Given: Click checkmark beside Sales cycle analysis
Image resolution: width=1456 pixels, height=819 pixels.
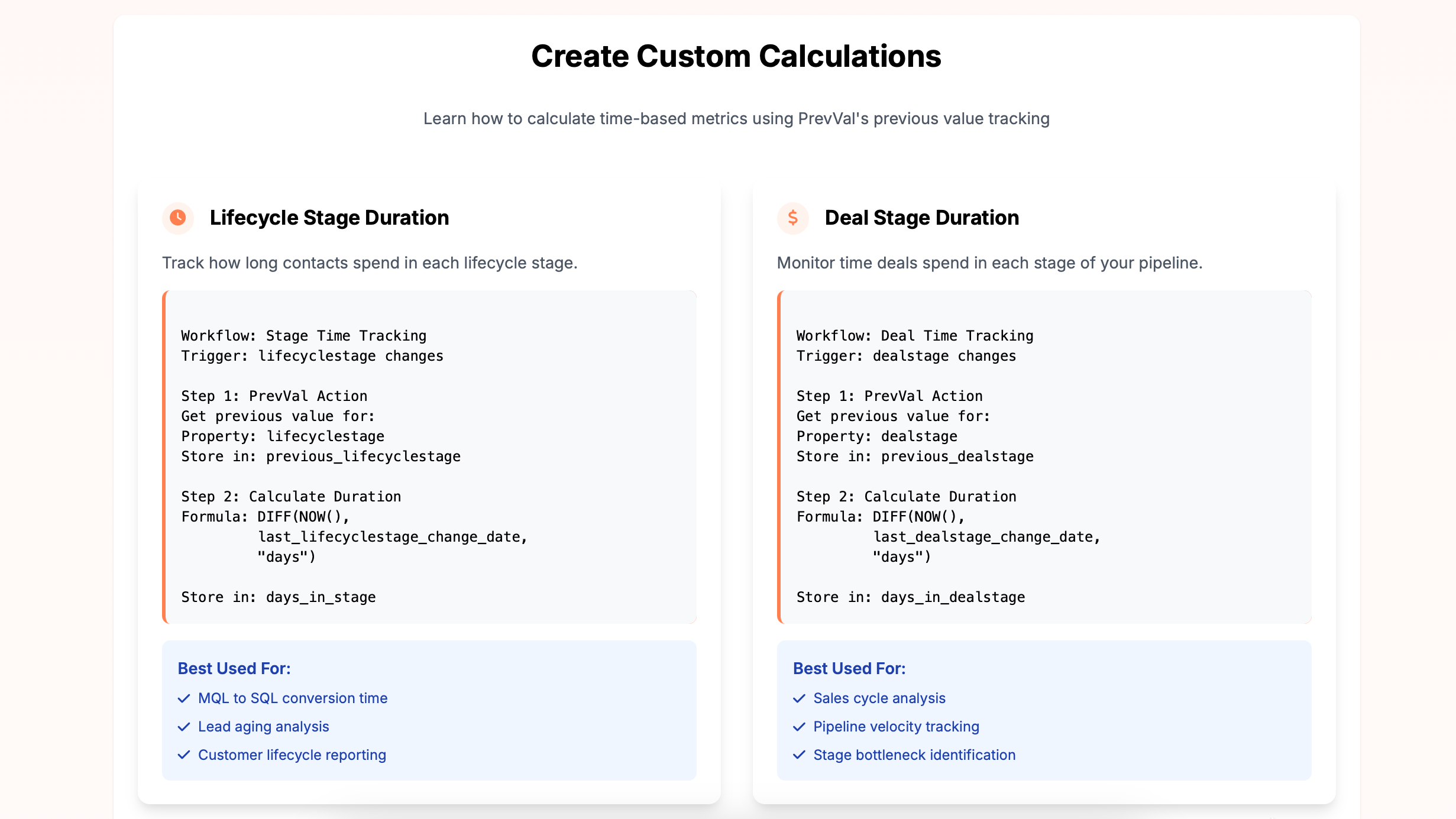Looking at the screenshot, I should tap(799, 698).
